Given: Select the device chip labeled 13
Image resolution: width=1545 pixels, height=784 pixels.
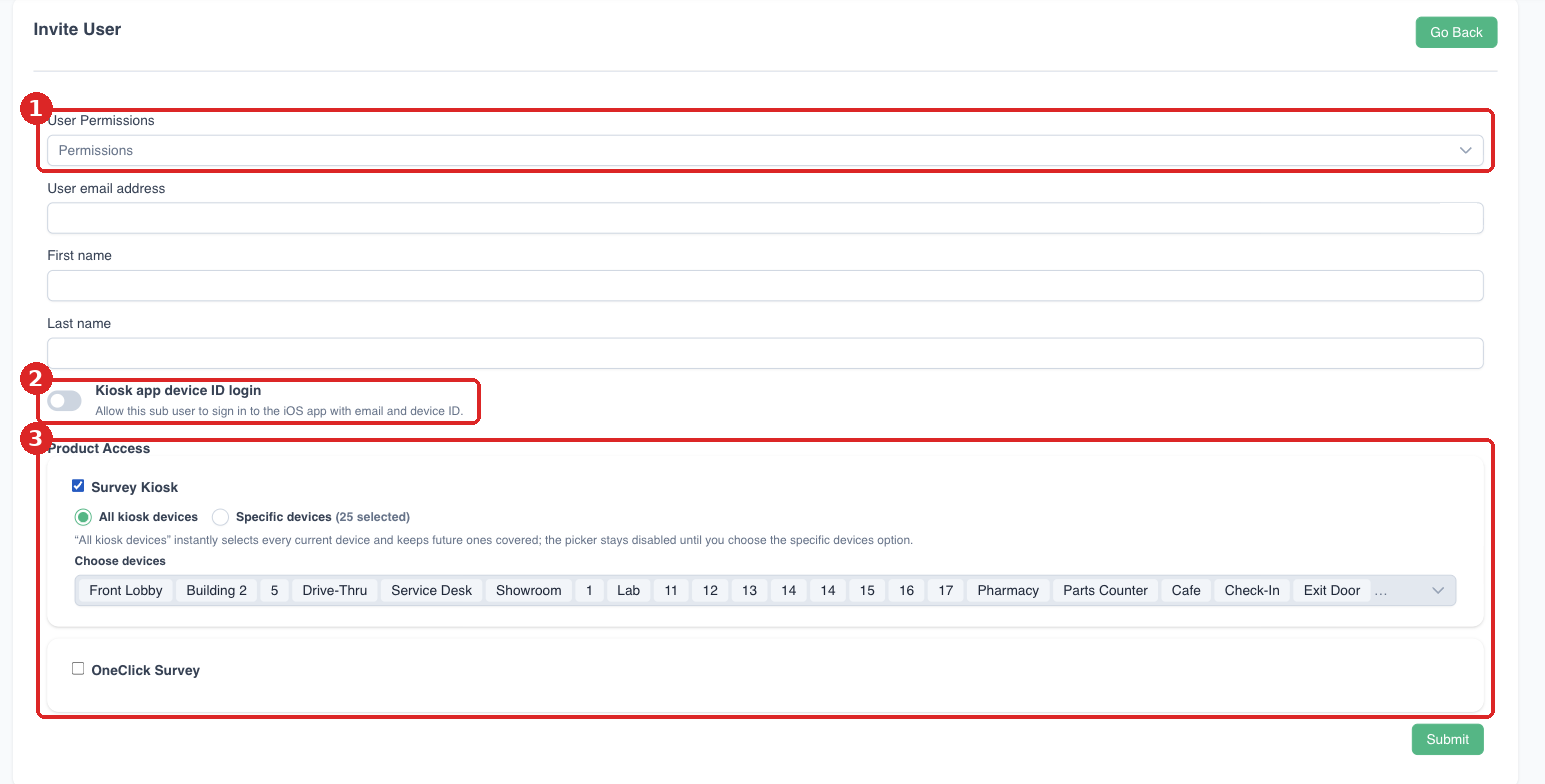Looking at the screenshot, I should pyautogui.click(x=749, y=591).
